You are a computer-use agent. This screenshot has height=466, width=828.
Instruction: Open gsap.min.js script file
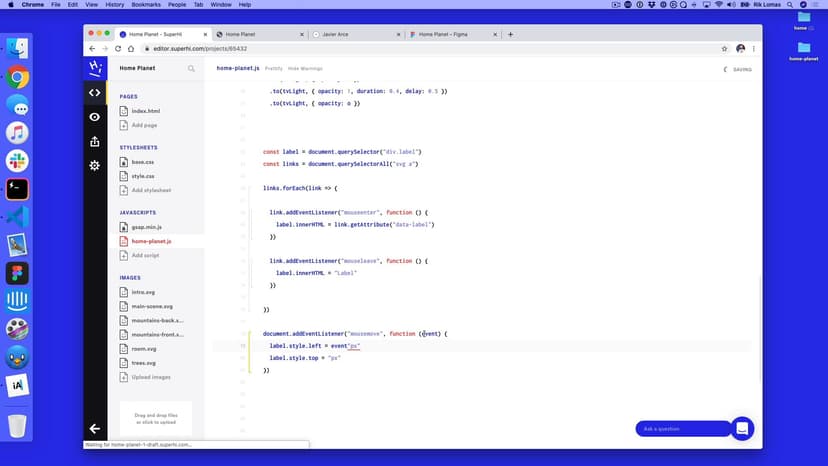pyautogui.click(x=146, y=227)
